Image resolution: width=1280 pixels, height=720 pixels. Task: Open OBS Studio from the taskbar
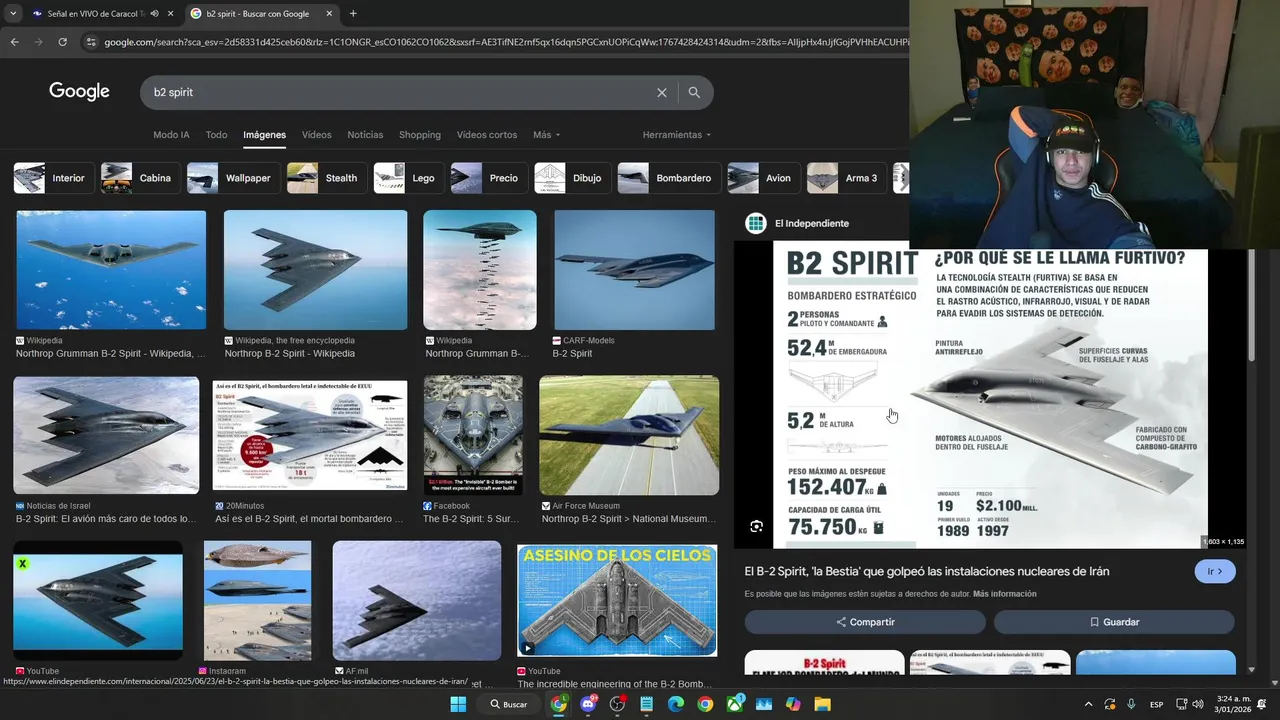pyautogui.click(x=617, y=704)
